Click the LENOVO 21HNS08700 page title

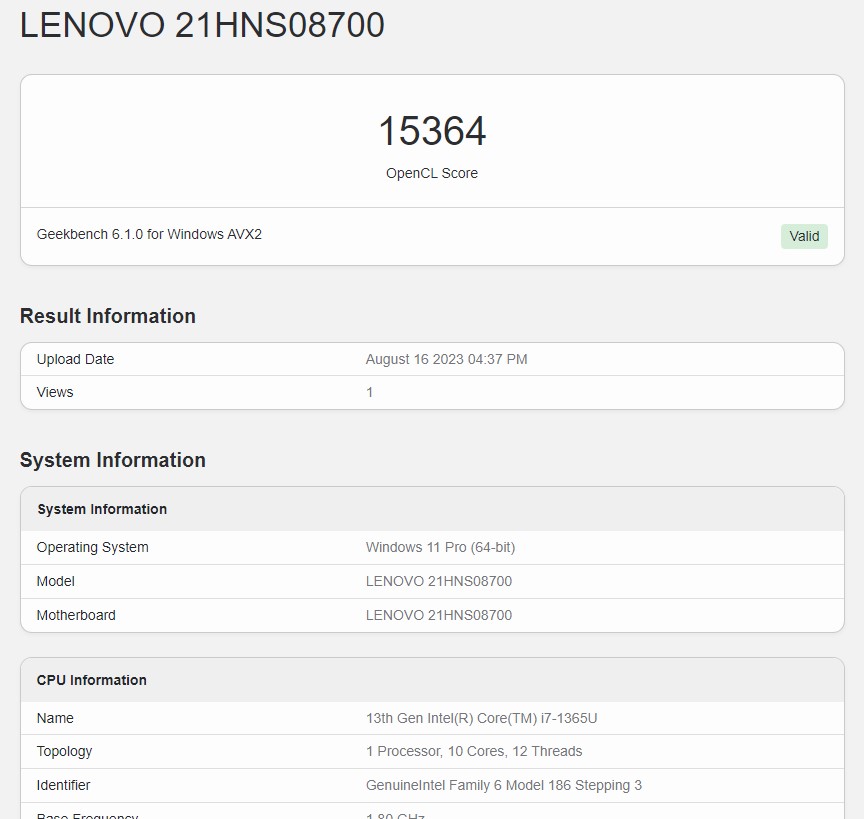pos(202,26)
